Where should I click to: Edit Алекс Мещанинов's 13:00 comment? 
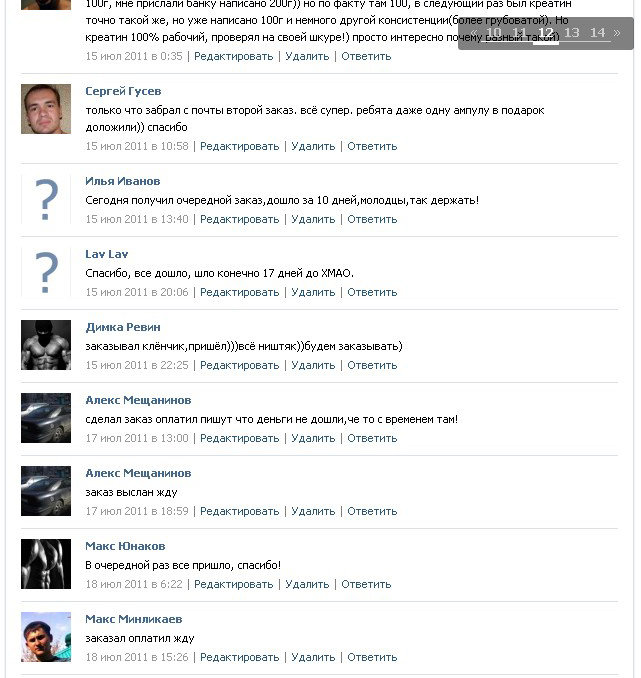[x=239, y=438]
